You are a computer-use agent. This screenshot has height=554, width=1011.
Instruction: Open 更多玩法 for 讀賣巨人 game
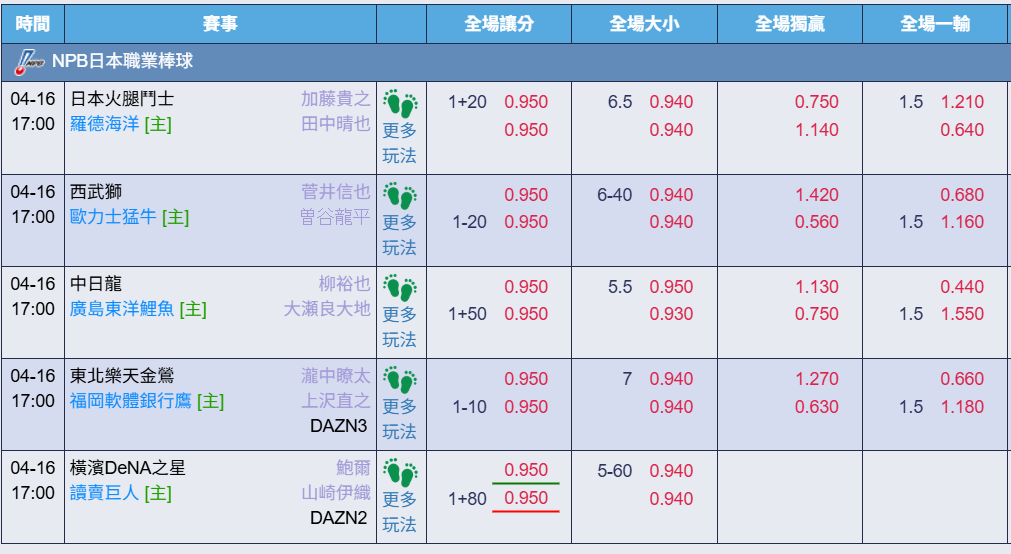(400, 512)
